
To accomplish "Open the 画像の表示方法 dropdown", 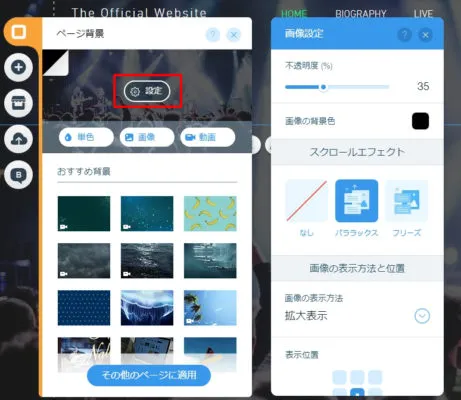I will [422, 316].
